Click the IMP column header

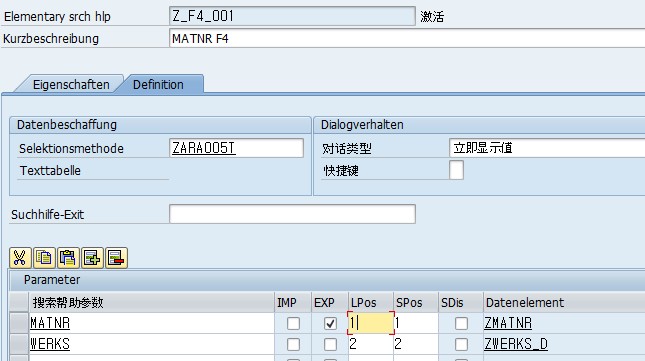click(x=293, y=302)
